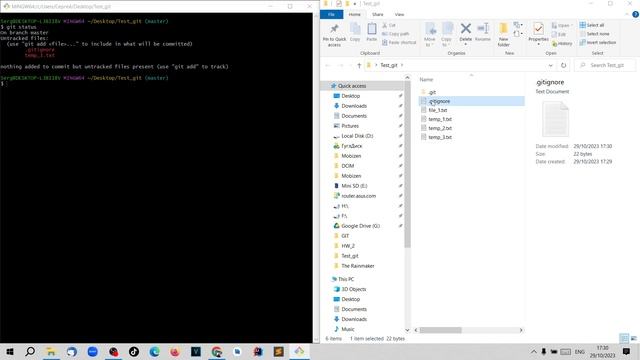Viewport: 640px width, 360px height.
Task: Sort by the Name column header
Action: click(x=426, y=80)
